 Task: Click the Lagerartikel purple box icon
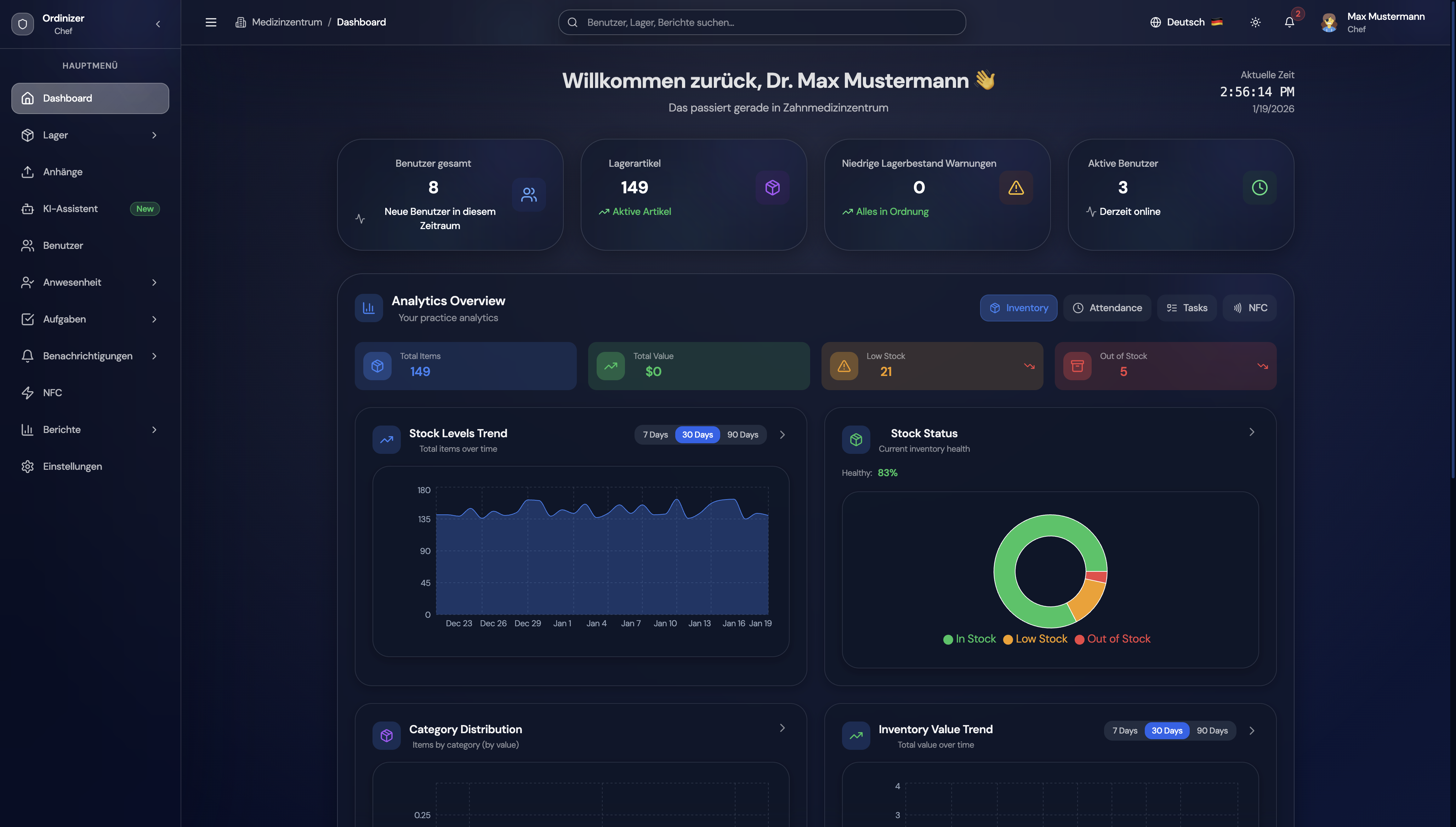tap(772, 187)
